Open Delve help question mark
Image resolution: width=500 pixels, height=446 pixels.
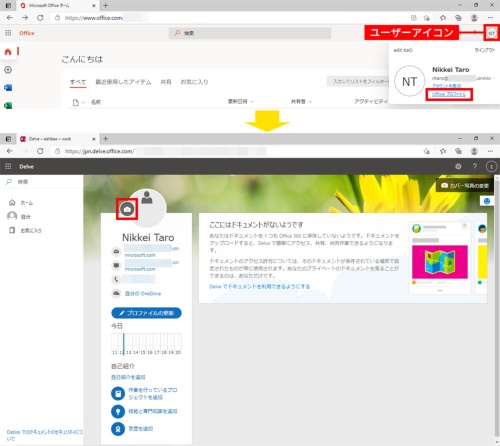click(475, 166)
